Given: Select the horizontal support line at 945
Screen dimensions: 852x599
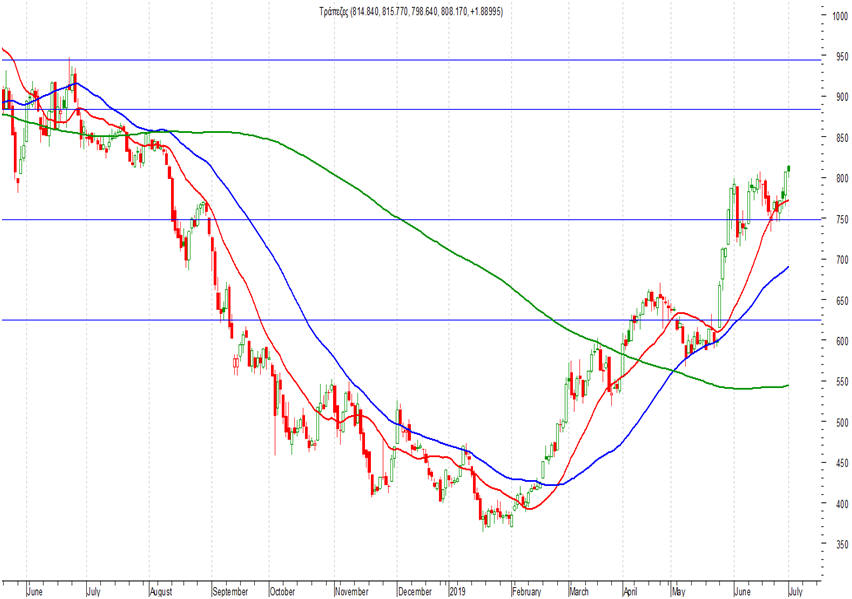Looking at the screenshot, I should pyautogui.click(x=411, y=60).
